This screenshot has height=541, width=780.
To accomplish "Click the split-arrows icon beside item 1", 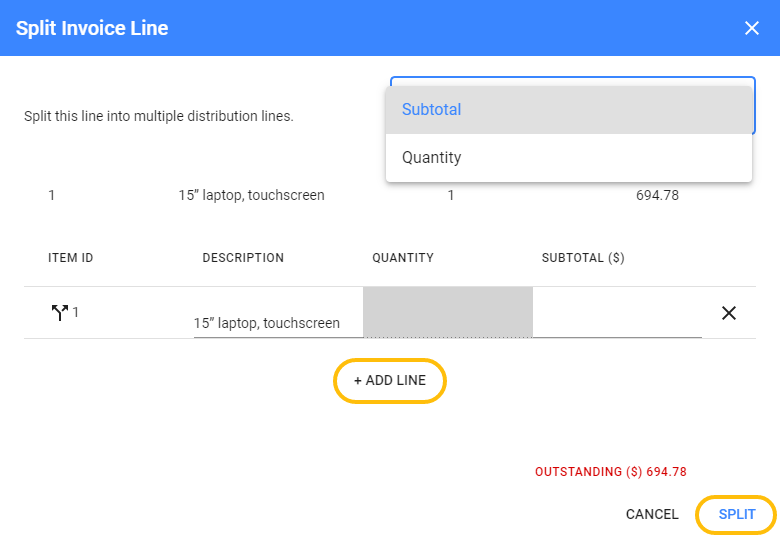I will [x=59, y=312].
